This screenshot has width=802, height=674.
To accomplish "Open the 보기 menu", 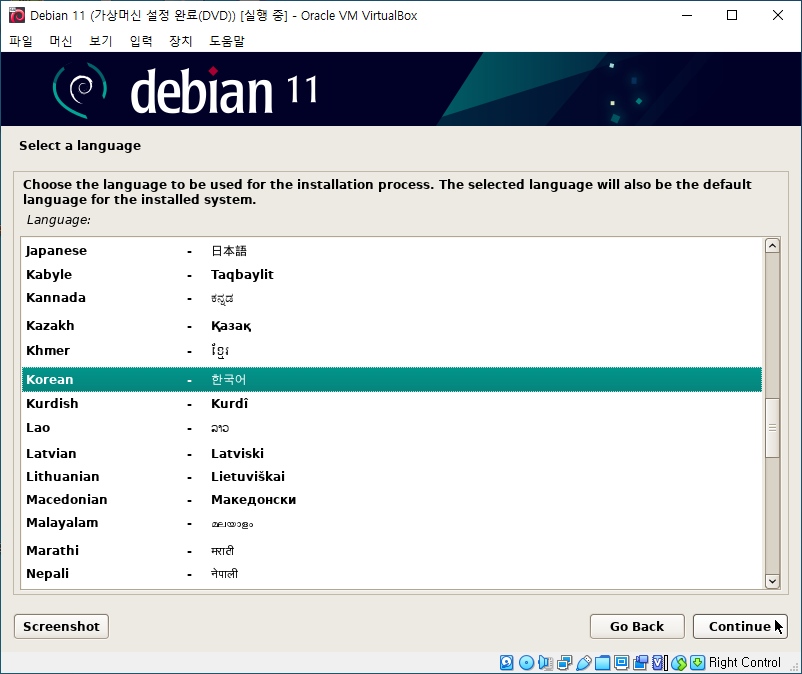I will (101, 41).
